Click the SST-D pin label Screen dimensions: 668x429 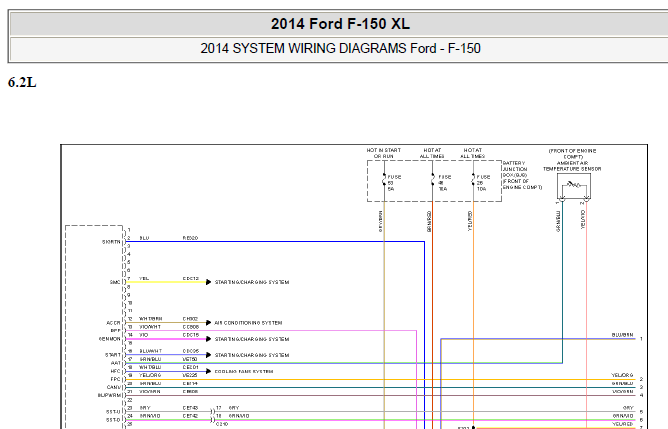113,420
